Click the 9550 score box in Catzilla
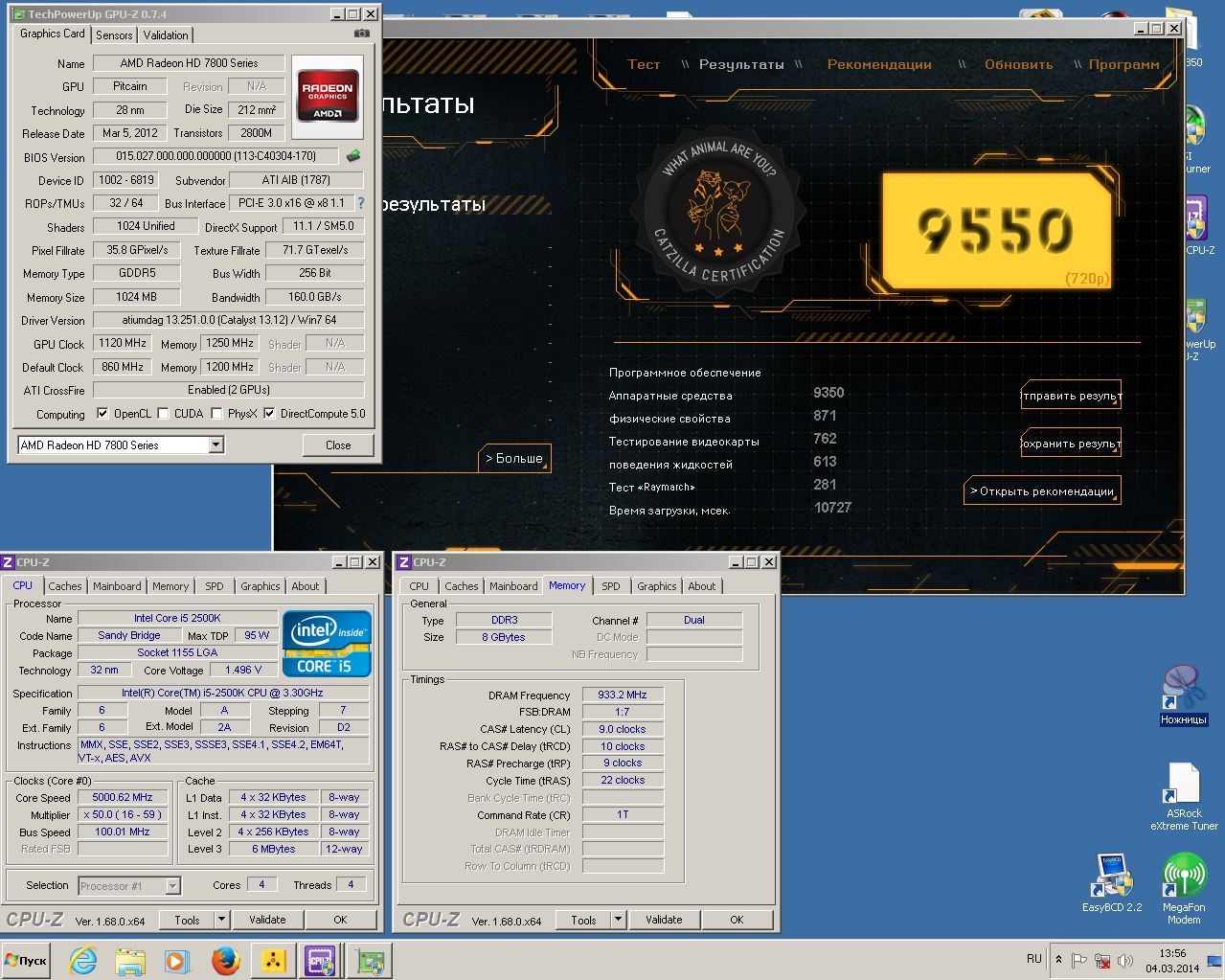This screenshot has height=980, width=1225. point(995,230)
